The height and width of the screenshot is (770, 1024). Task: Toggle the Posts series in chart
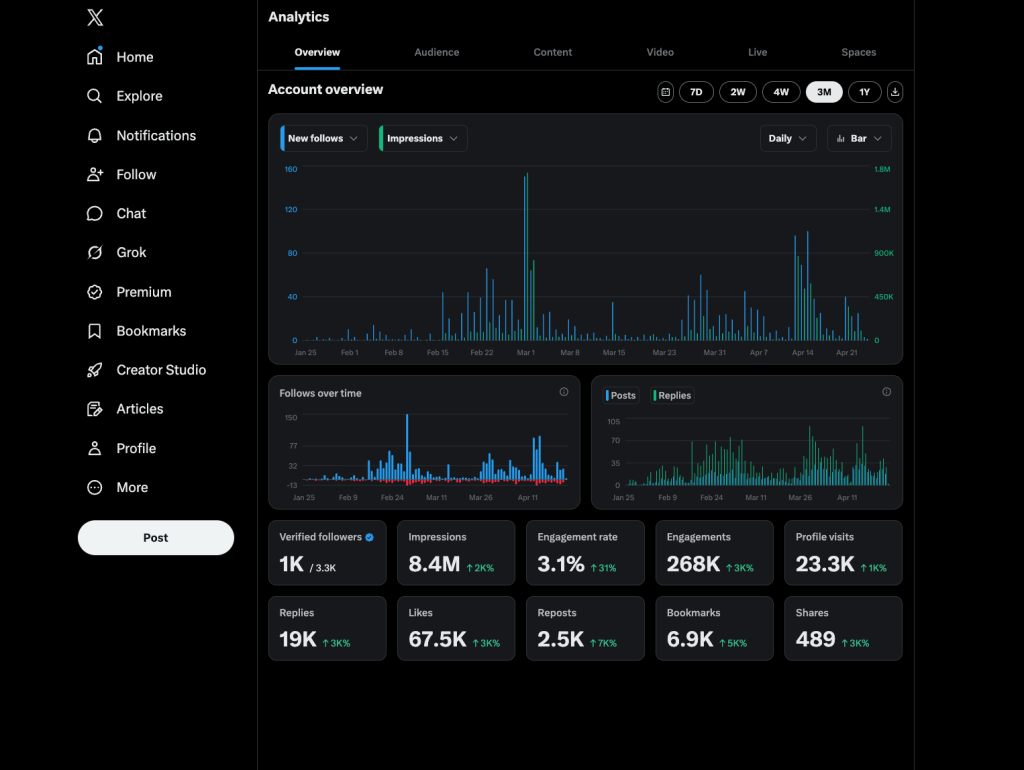[621, 396]
